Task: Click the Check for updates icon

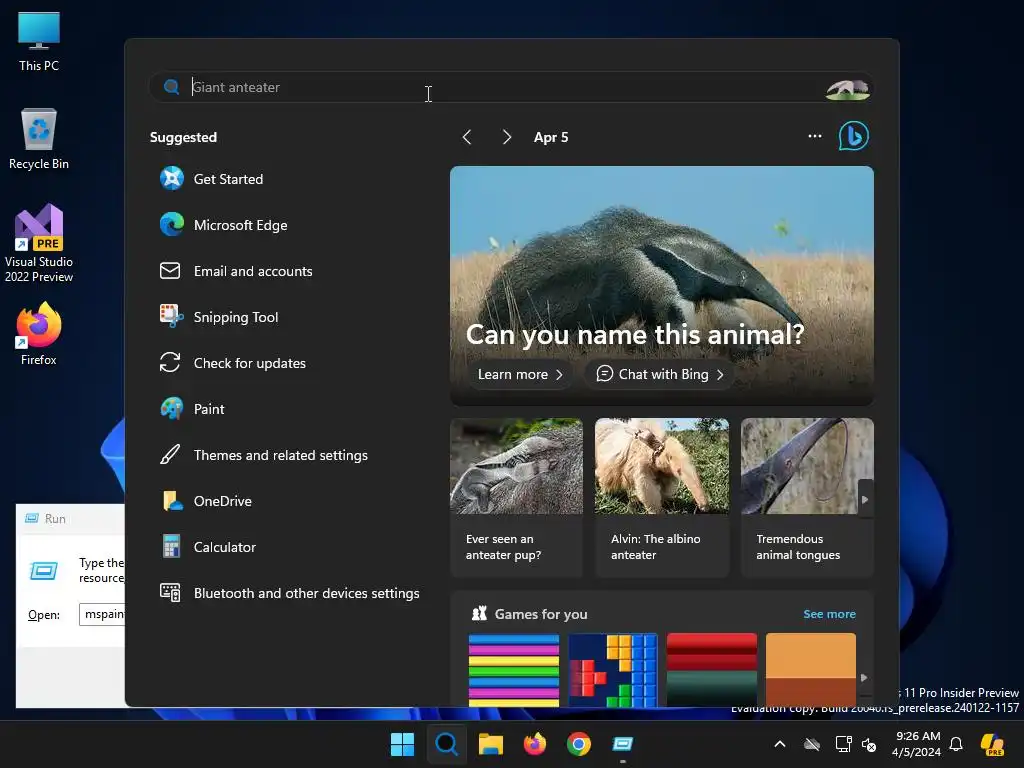Action: (x=170, y=362)
